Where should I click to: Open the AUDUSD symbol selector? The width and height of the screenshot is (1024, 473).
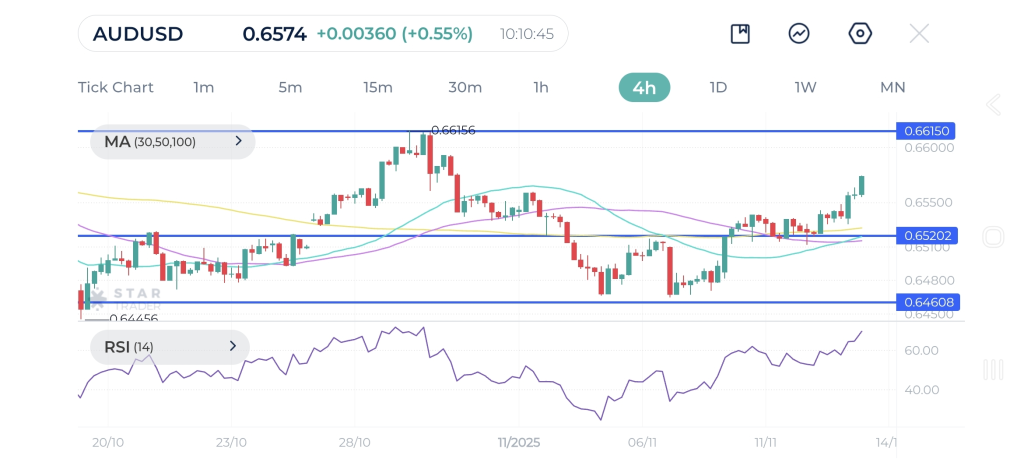[x=138, y=34]
